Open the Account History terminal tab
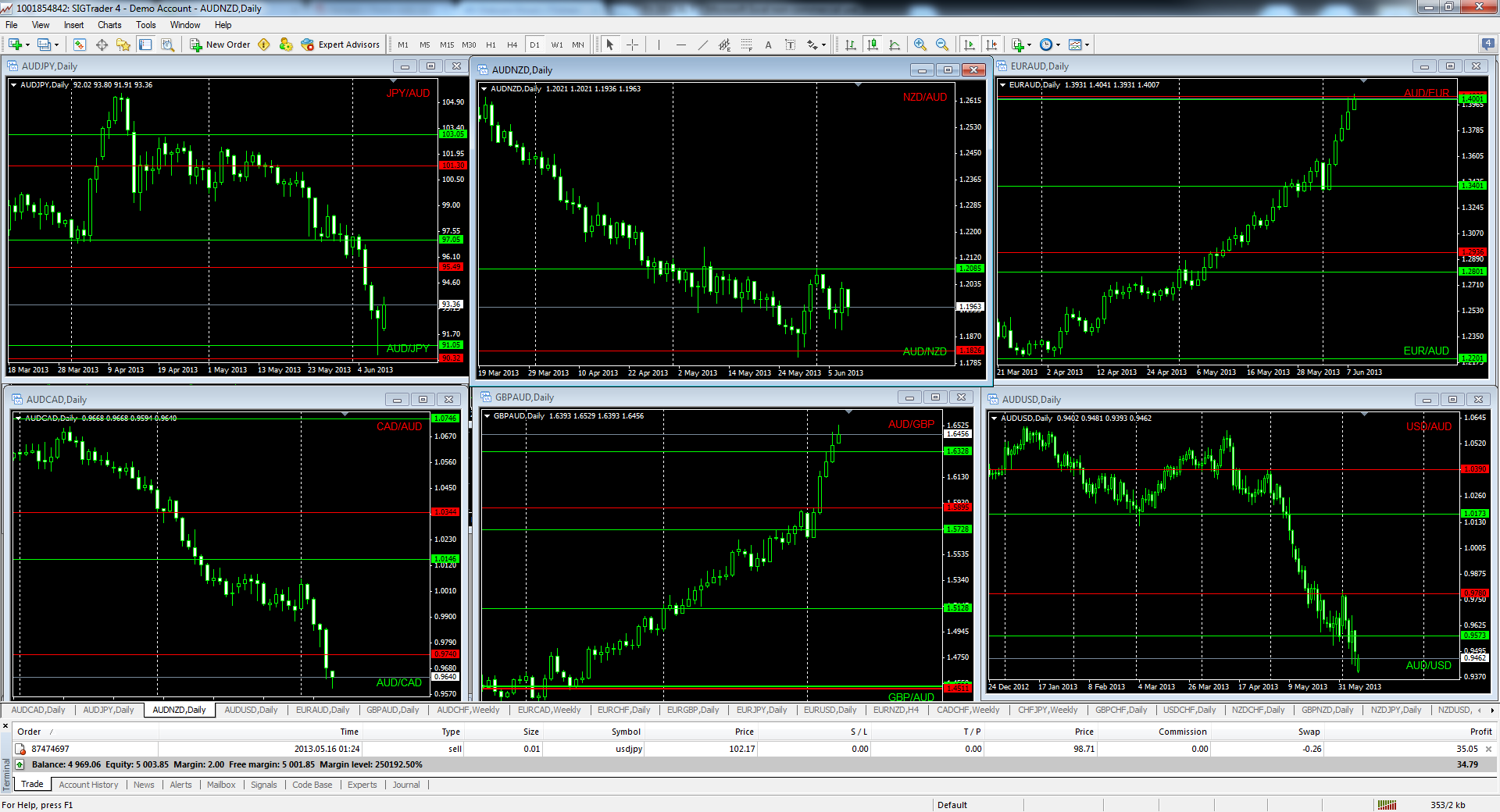Screen dimensions: 1500x812 point(88,785)
